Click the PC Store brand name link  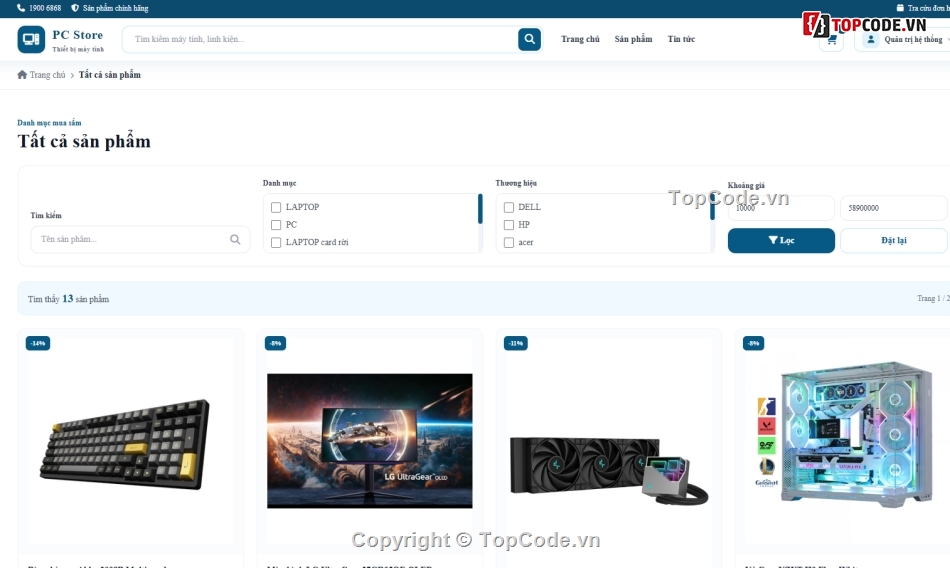point(78,35)
